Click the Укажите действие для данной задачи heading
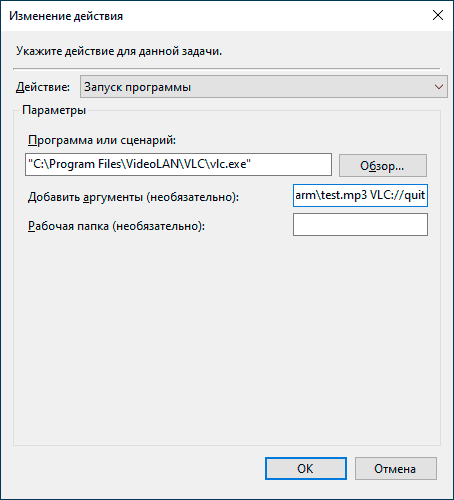 [119, 51]
